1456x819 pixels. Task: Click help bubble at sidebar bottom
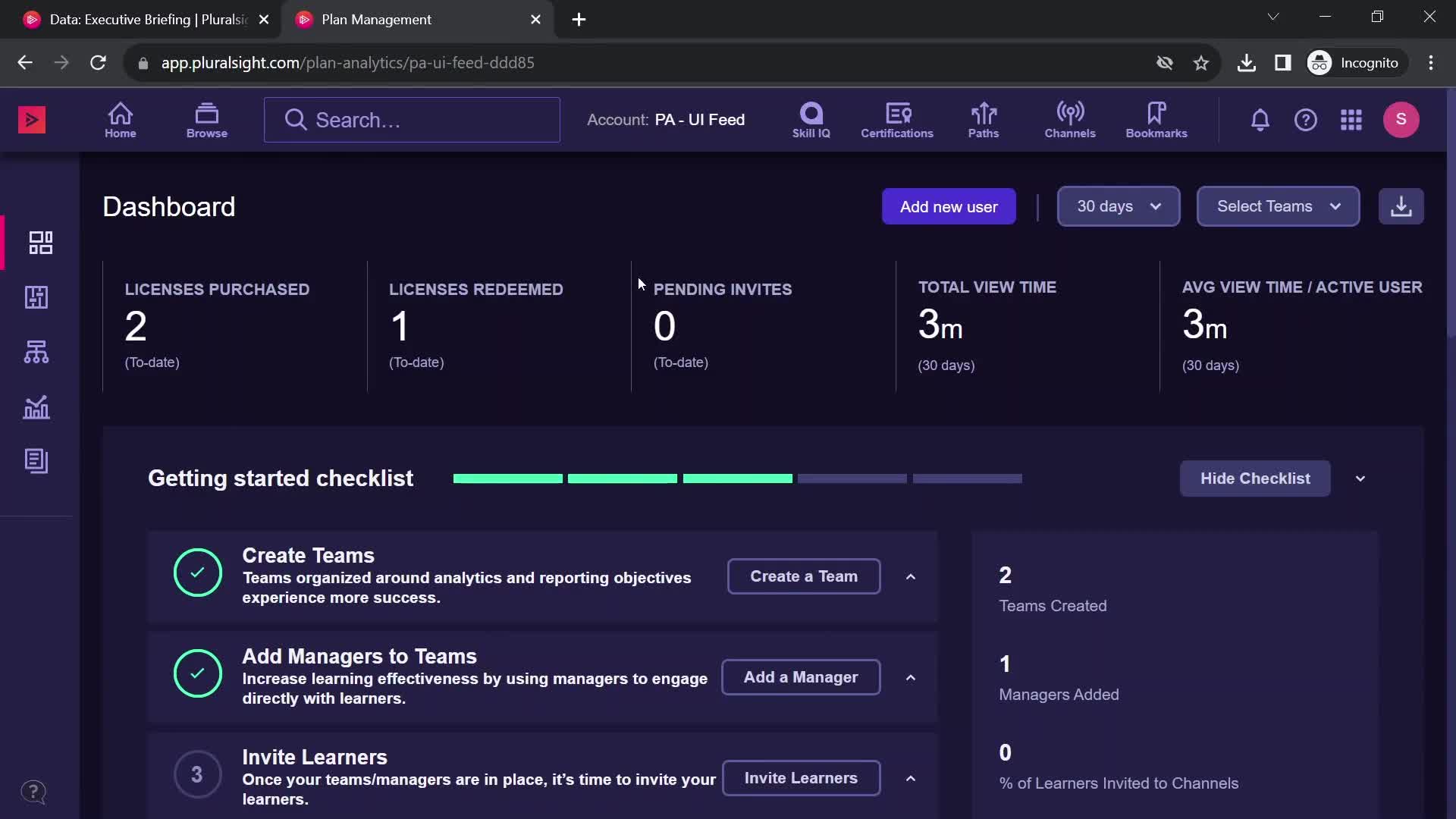click(33, 792)
